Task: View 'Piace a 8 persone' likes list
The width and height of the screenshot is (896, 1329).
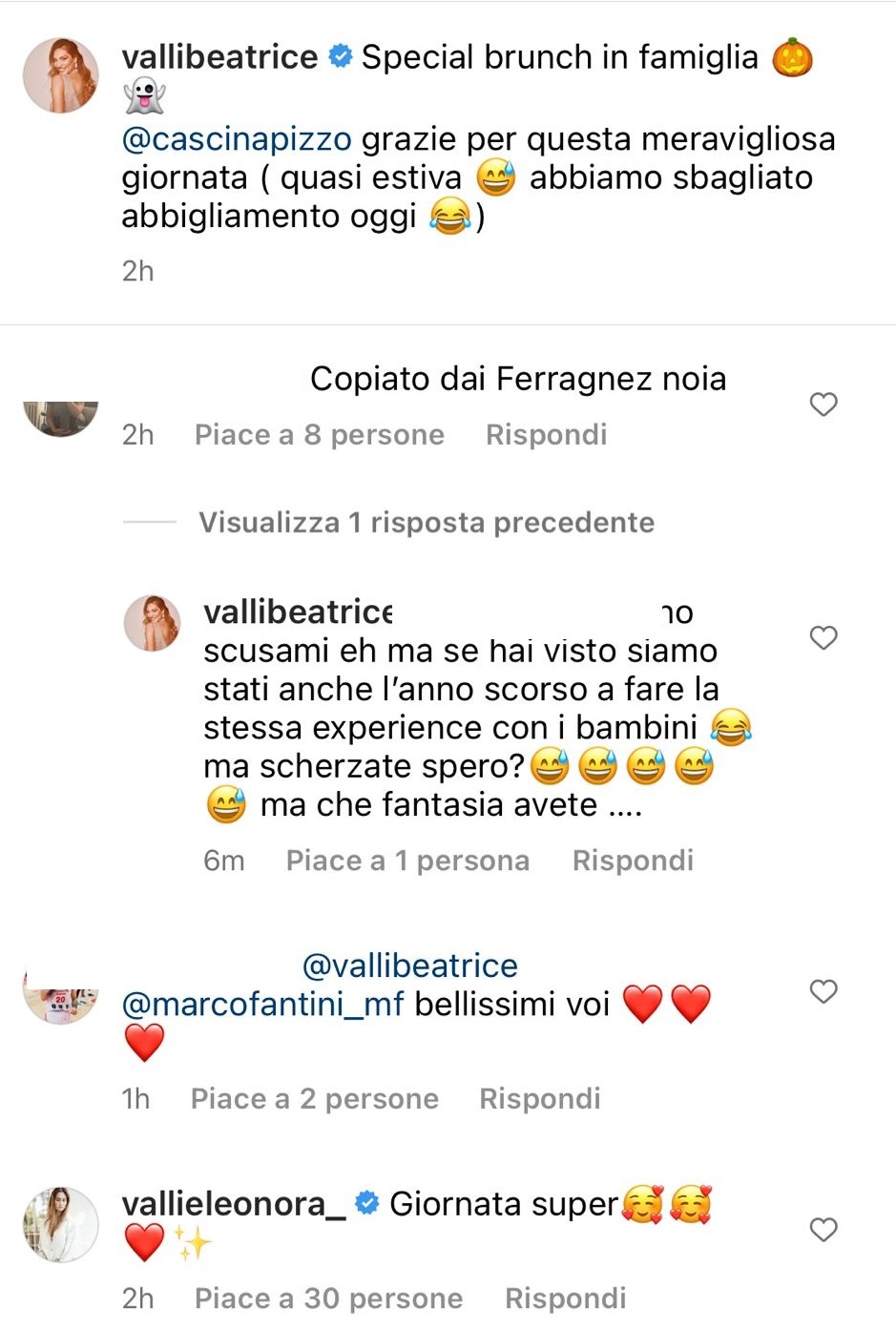Action: pyautogui.click(x=319, y=435)
